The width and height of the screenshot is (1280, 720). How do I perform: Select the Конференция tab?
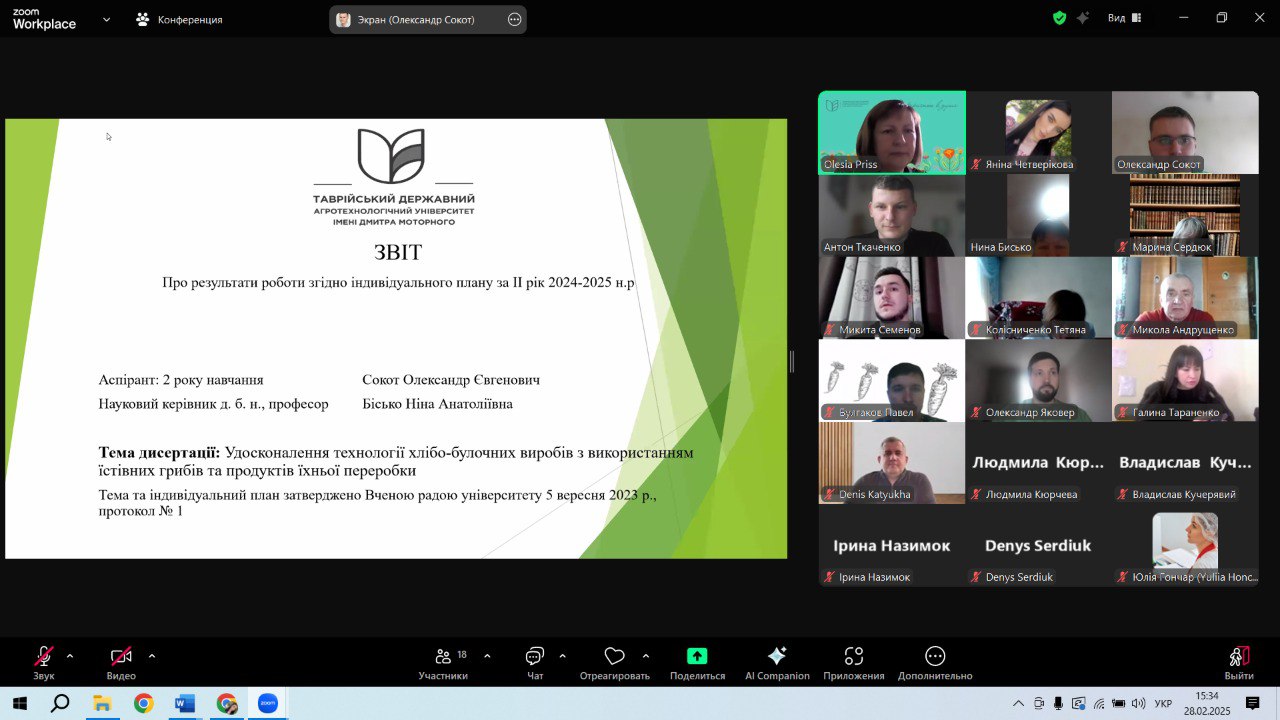(179, 19)
